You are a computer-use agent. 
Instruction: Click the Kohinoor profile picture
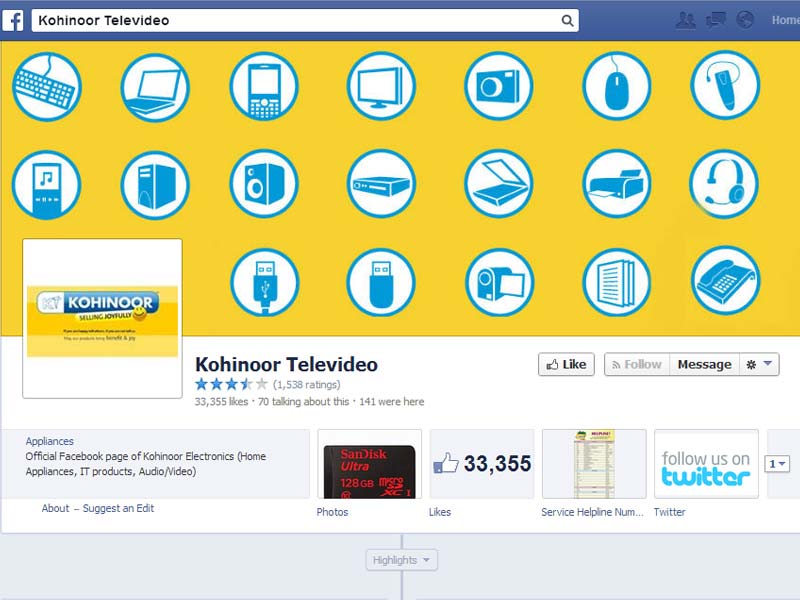click(102, 318)
